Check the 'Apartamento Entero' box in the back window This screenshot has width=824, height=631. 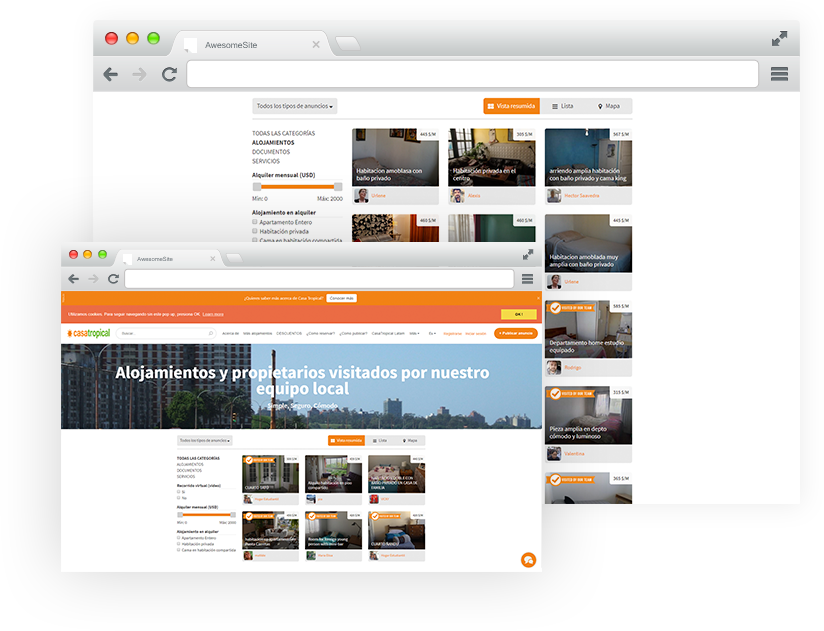[255, 222]
